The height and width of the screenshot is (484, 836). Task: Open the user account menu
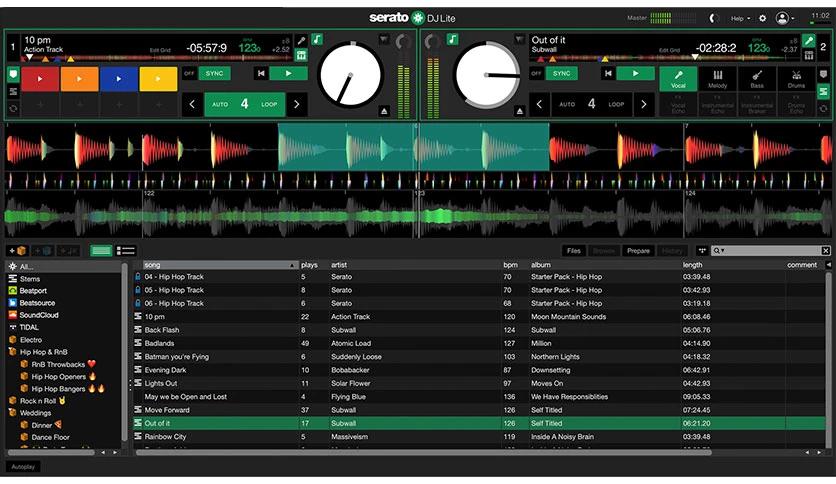(784, 18)
